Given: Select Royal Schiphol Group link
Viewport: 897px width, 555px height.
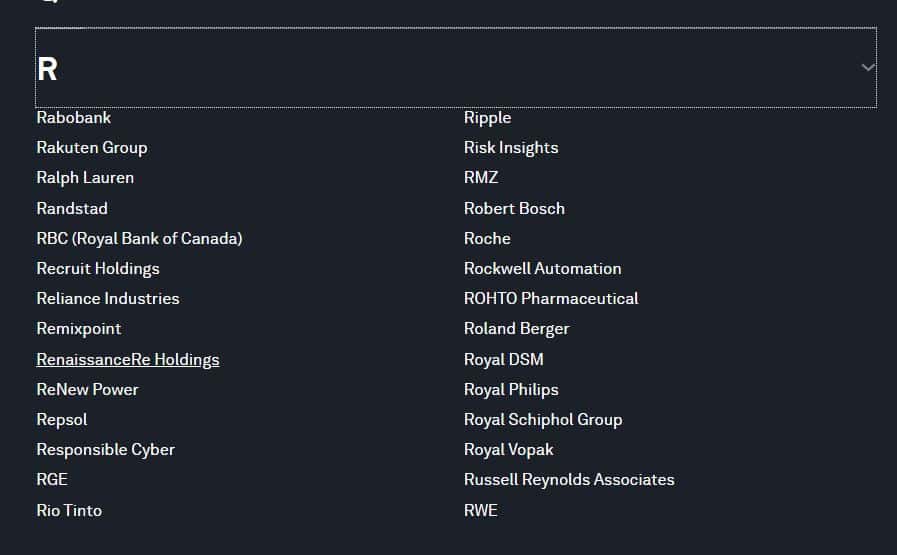Looking at the screenshot, I should 543,419.
